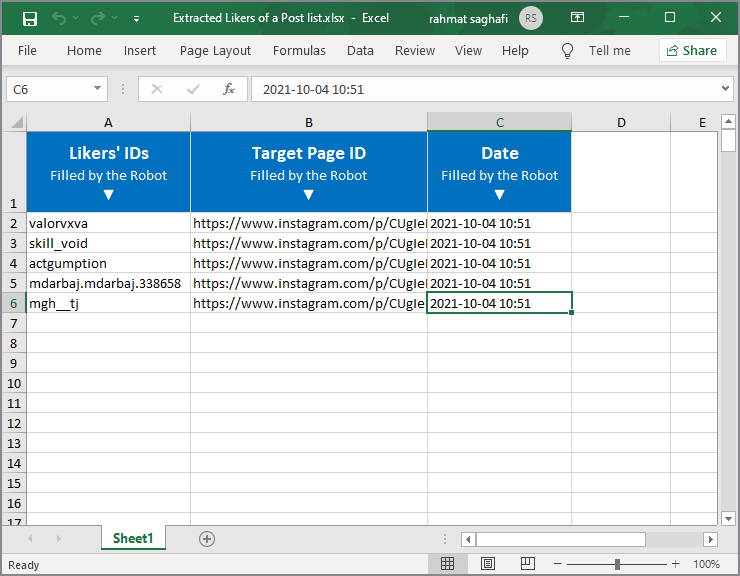
Task: Click the previous sheet navigation arrow
Action: pos(30,538)
